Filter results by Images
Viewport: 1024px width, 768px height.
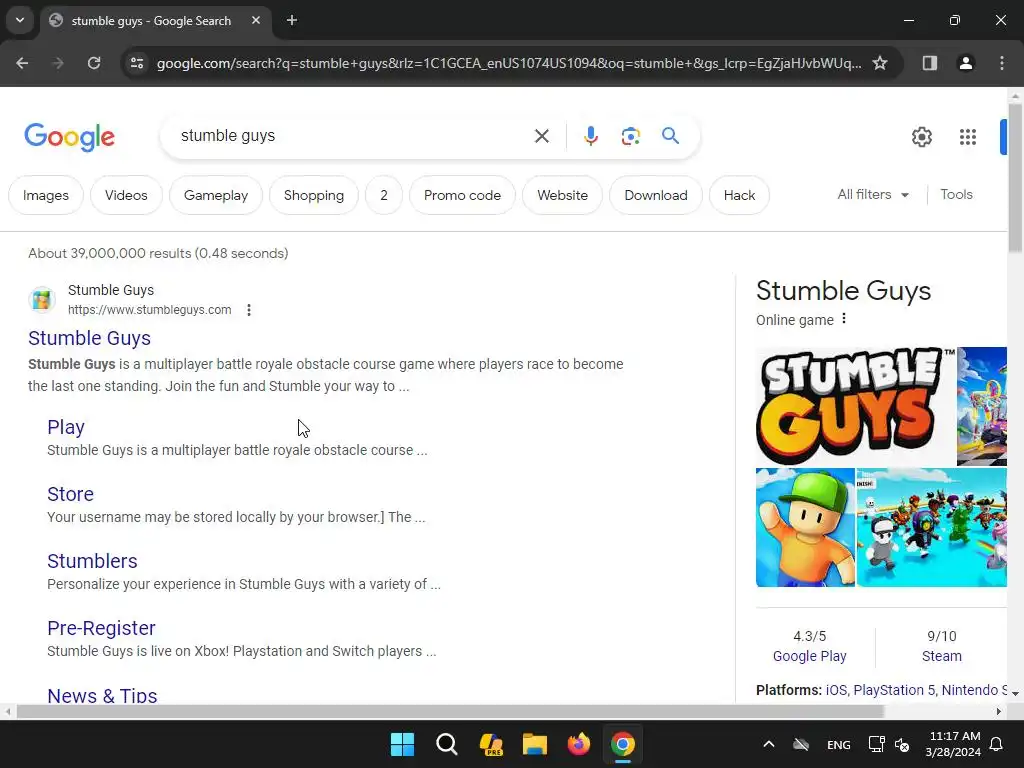[46, 195]
